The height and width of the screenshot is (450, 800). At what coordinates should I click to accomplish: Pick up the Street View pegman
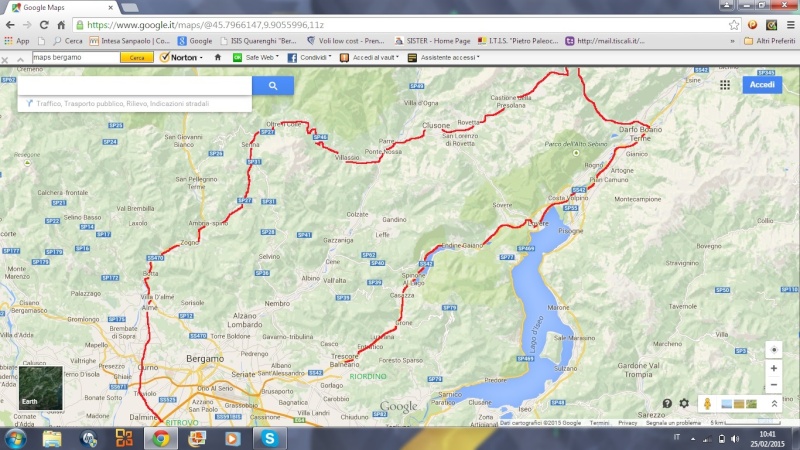pyautogui.click(x=707, y=404)
